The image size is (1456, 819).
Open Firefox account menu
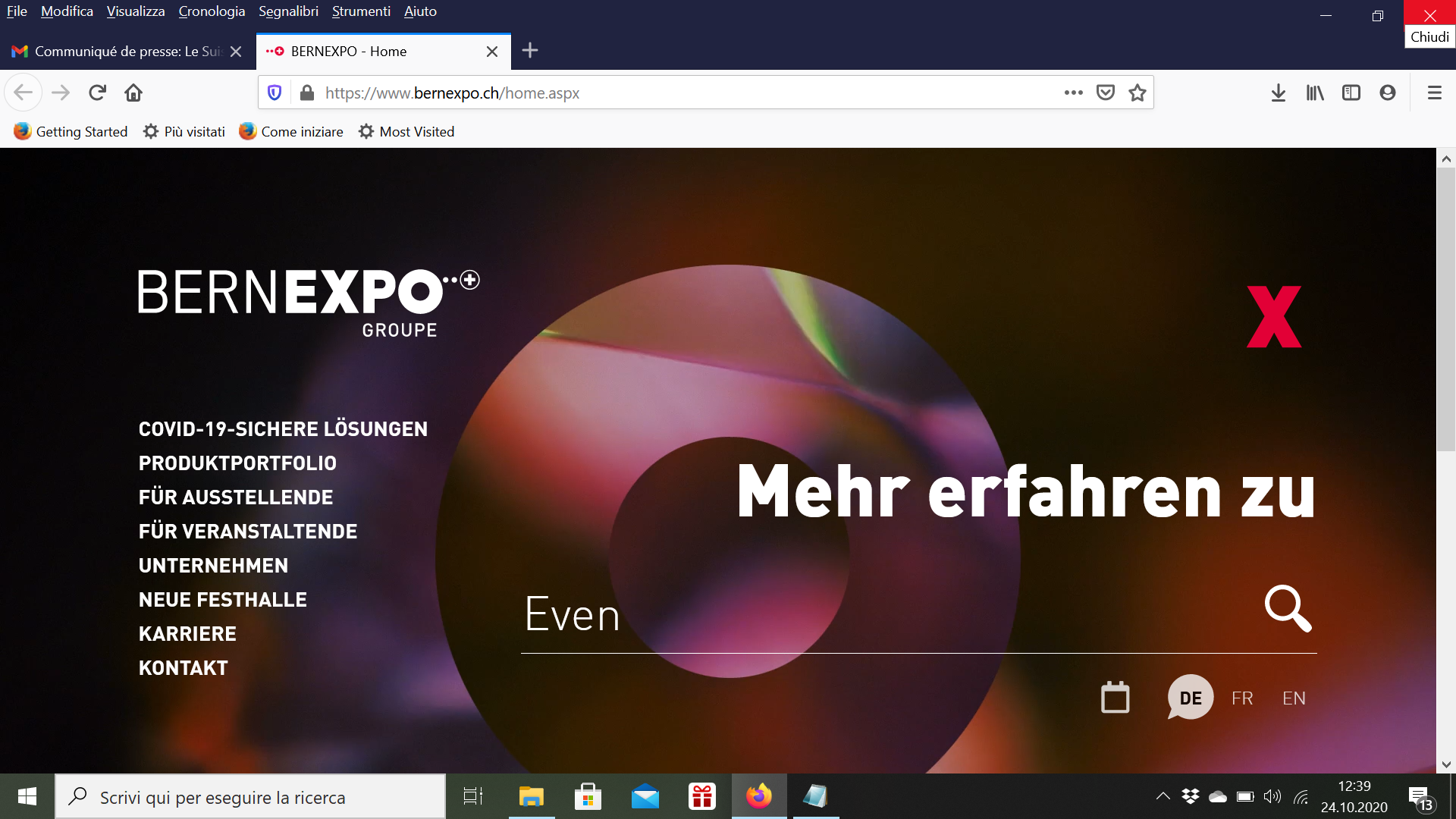(x=1388, y=93)
